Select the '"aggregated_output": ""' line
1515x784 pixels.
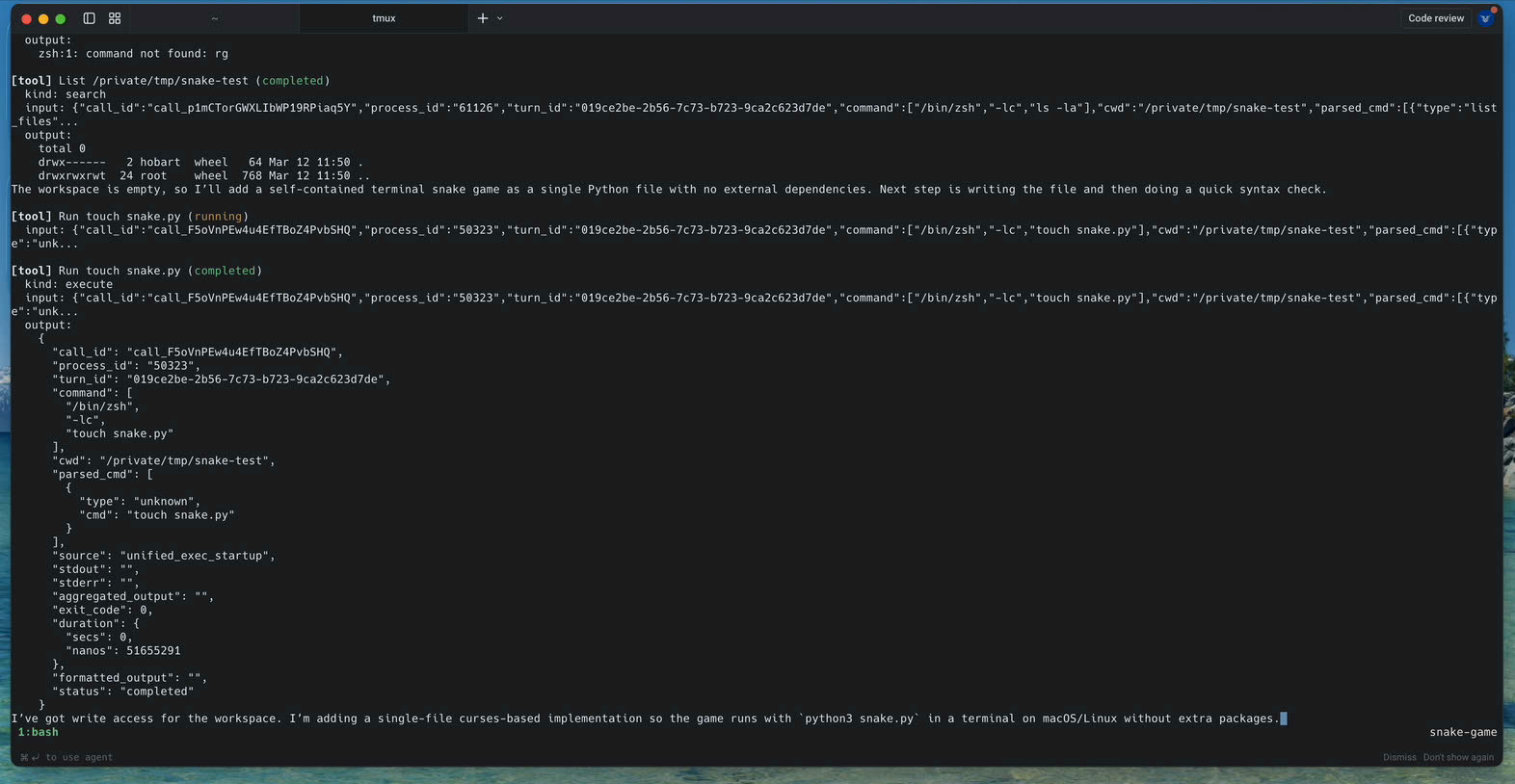133,596
